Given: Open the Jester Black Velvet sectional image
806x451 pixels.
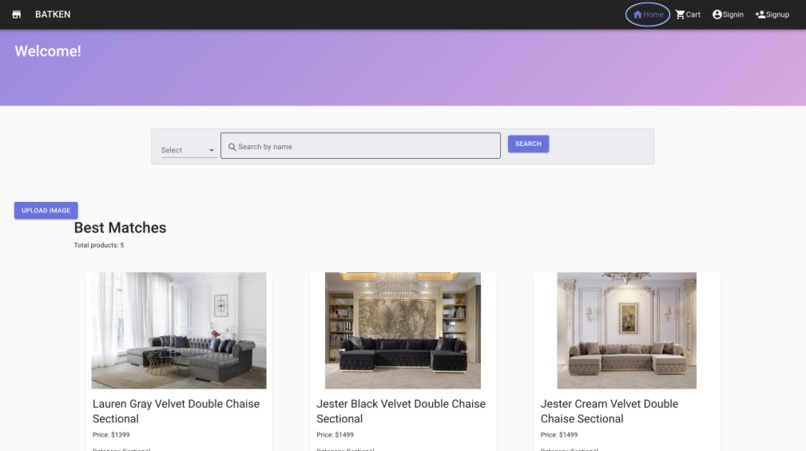Looking at the screenshot, I should tap(403, 330).
